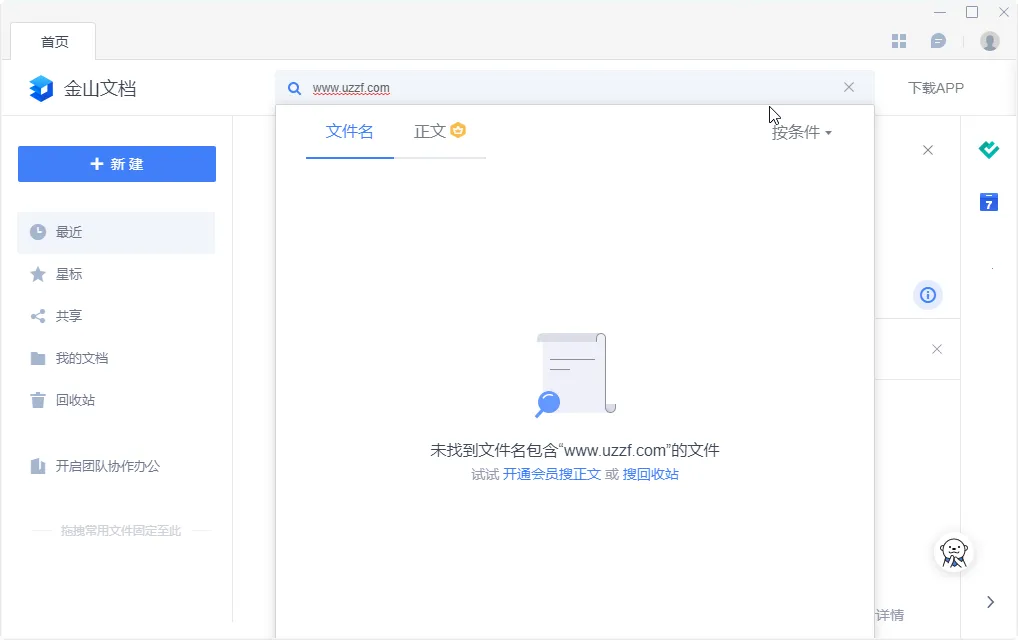Click the user avatar in the top bar
The height and width of the screenshot is (640, 1018).
point(989,40)
